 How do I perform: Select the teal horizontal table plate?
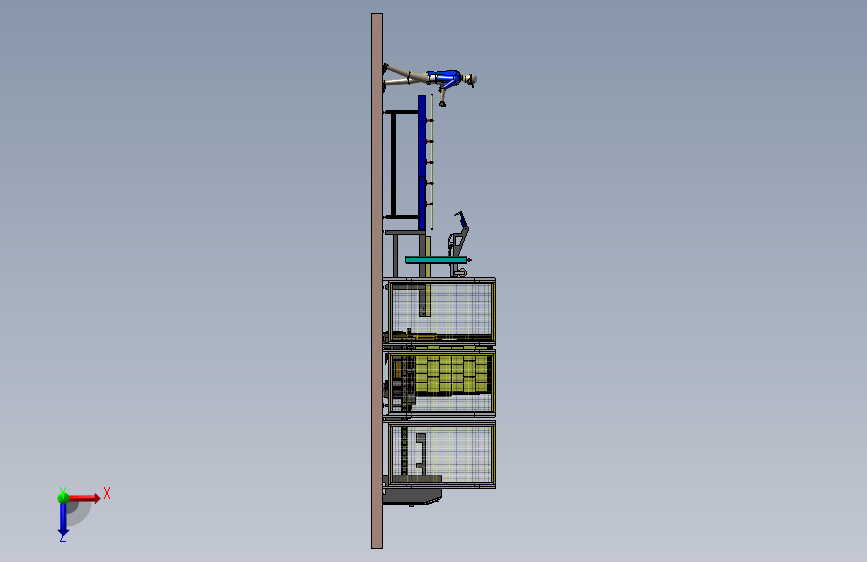coord(436,259)
